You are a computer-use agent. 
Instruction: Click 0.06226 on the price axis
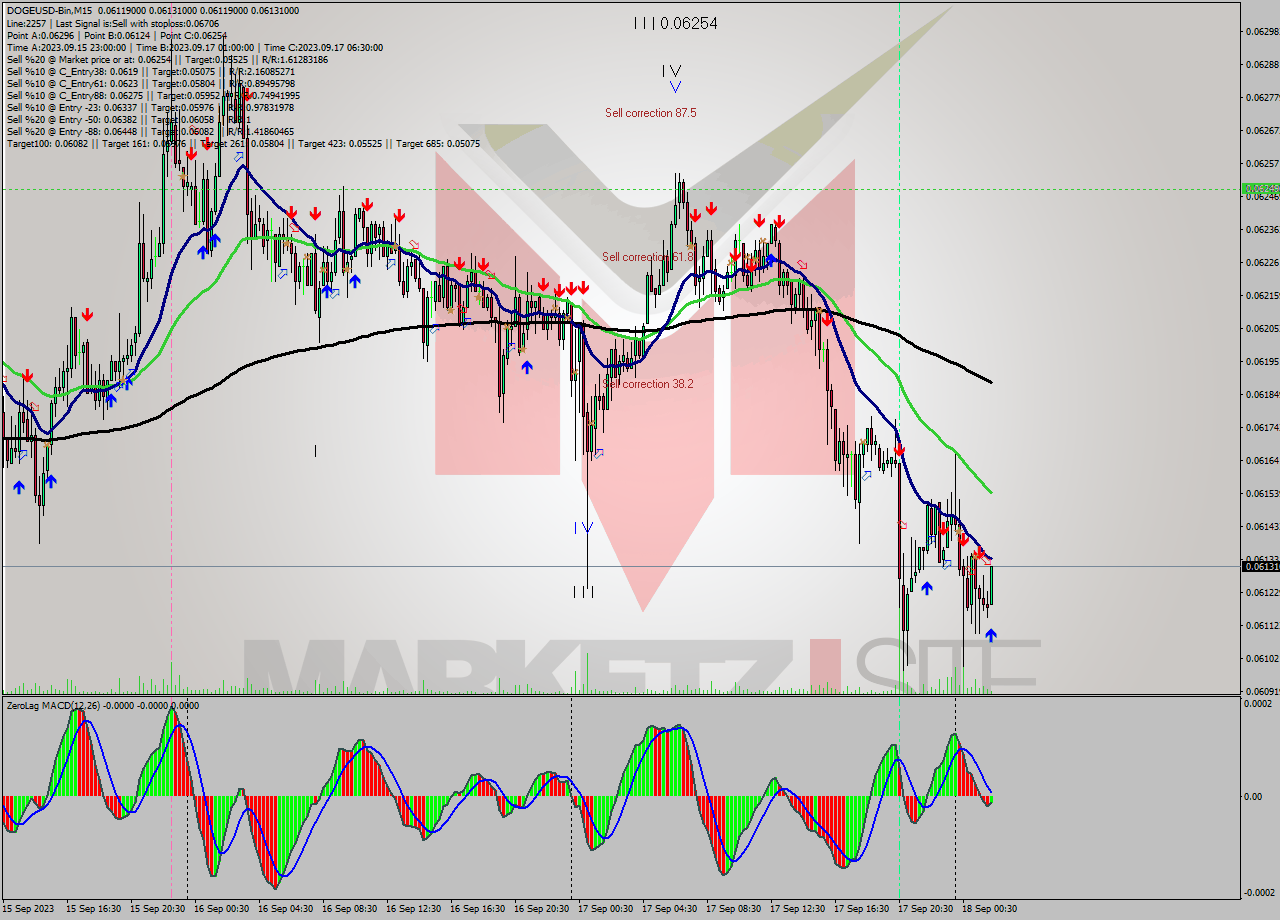click(x=1263, y=262)
